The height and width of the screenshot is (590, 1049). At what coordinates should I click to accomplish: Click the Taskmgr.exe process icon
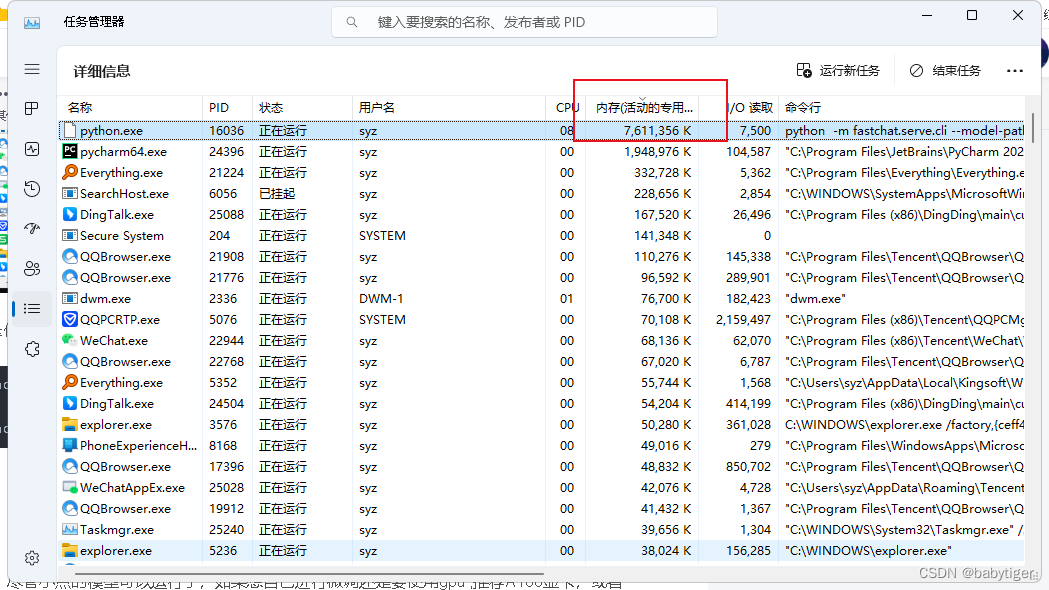[70, 530]
